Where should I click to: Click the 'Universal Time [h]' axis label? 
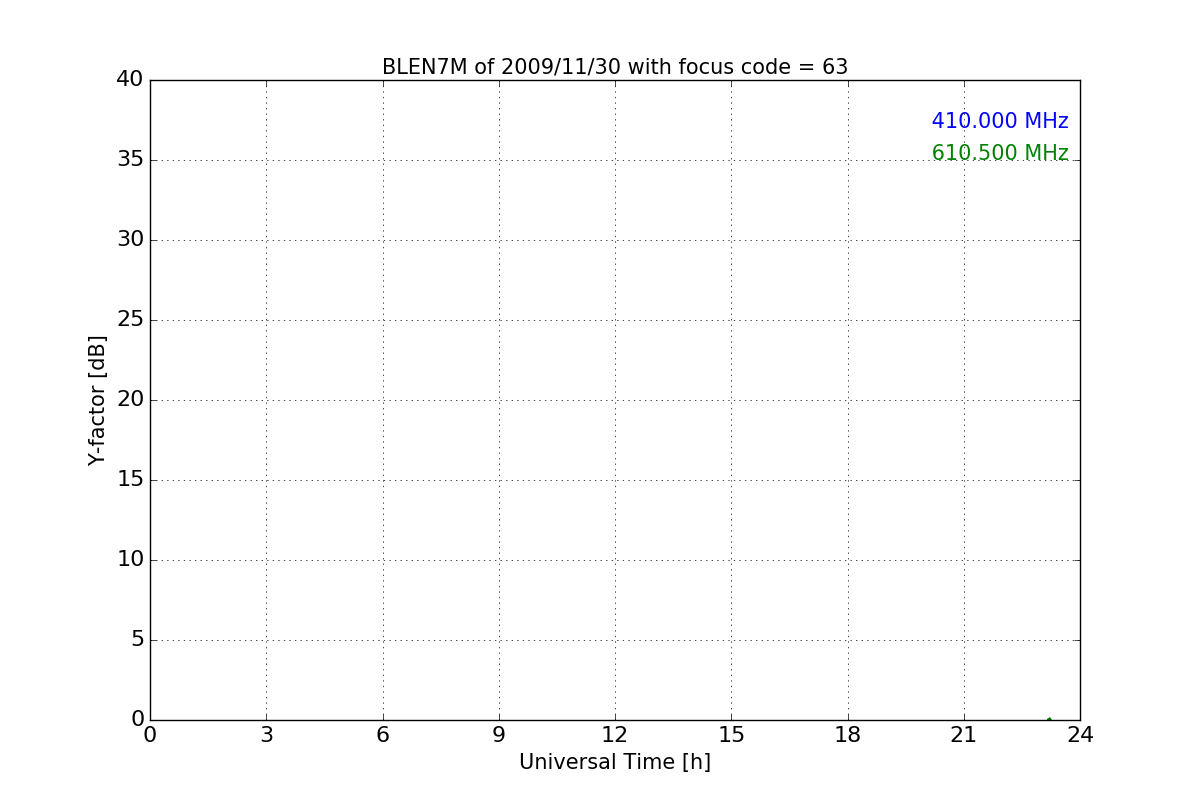615,762
